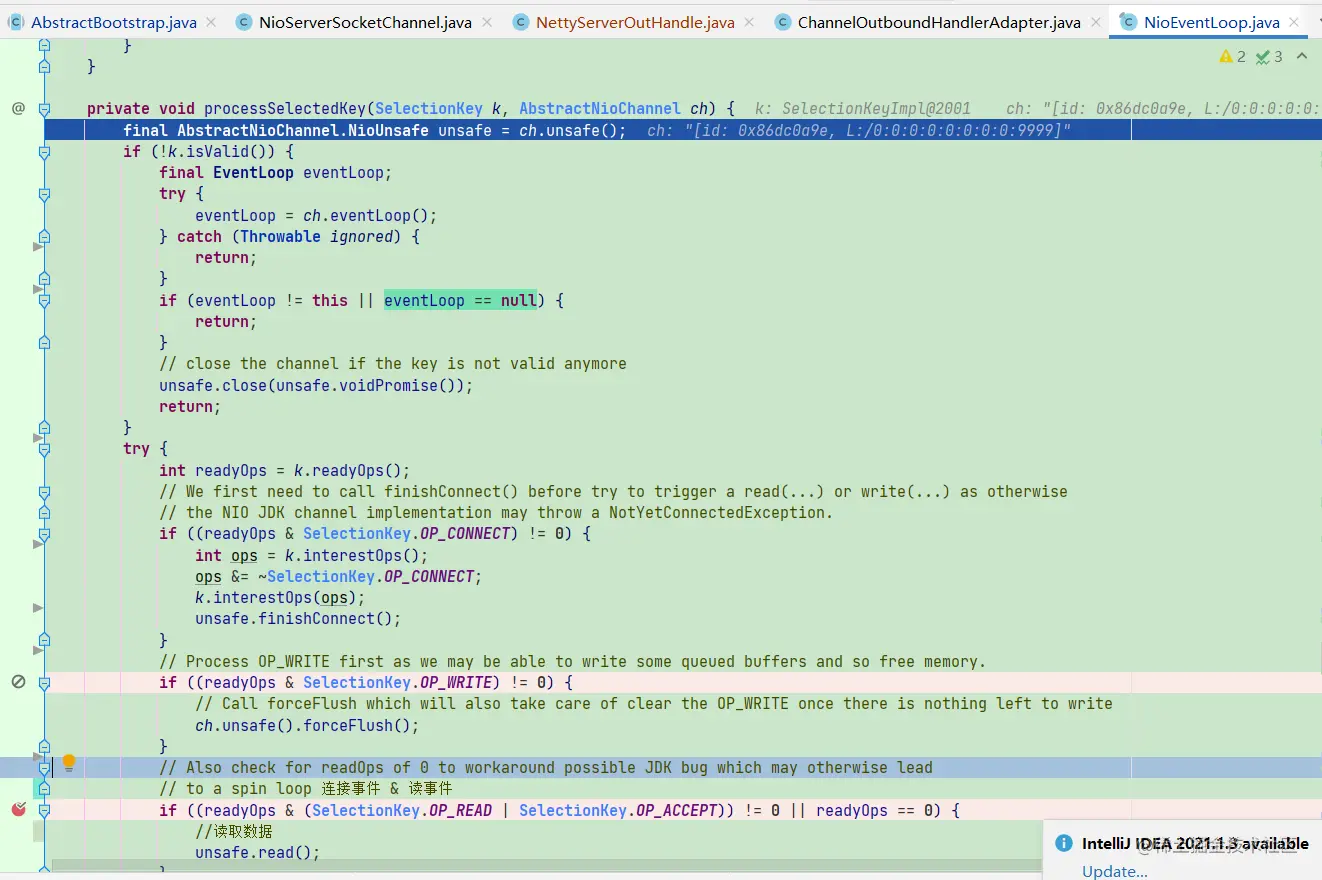Click the 'Throwable' type in catch clause
Viewport: 1322px width, 880px height.
point(280,236)
